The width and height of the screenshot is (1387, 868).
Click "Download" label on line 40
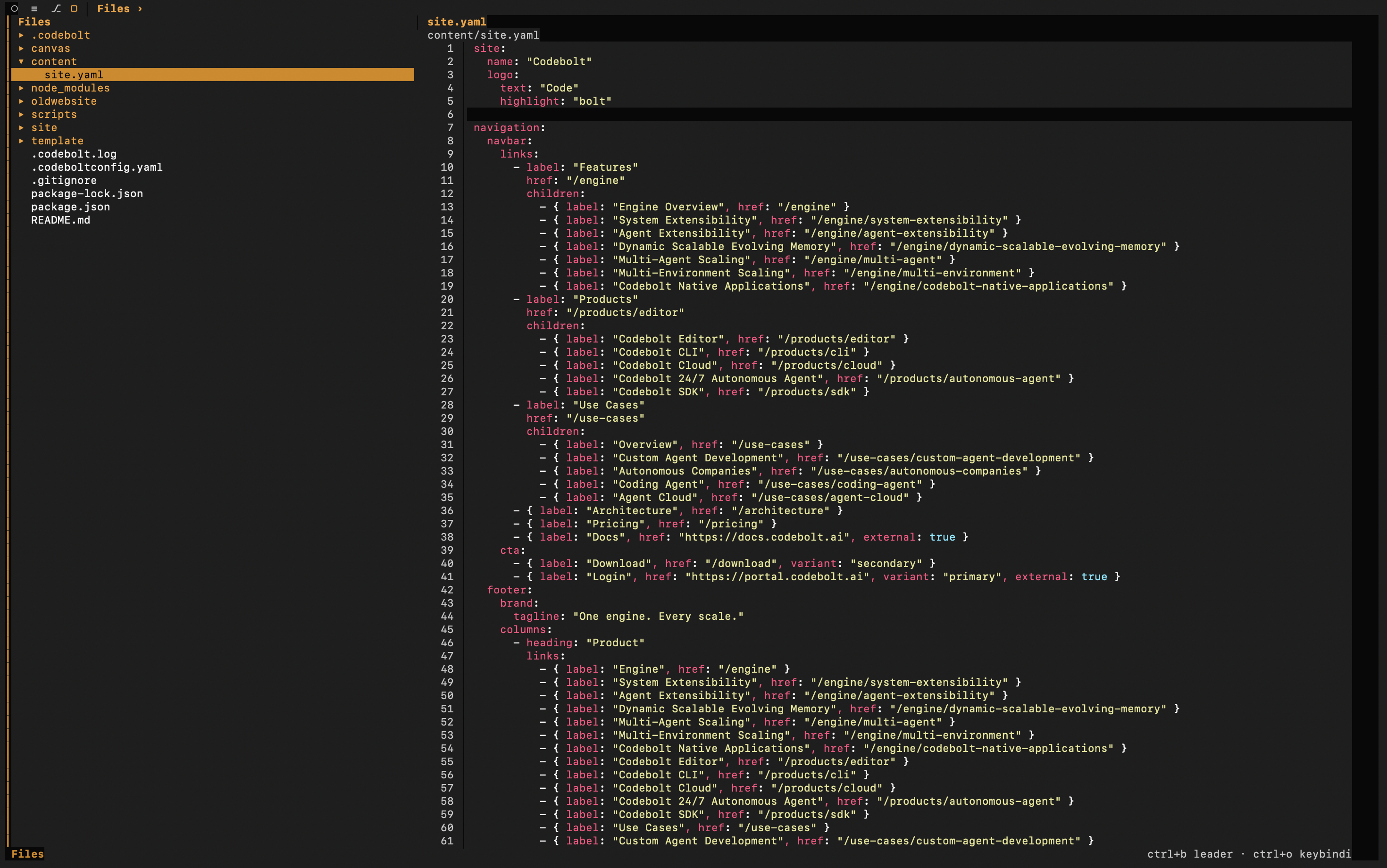point(618,563)
